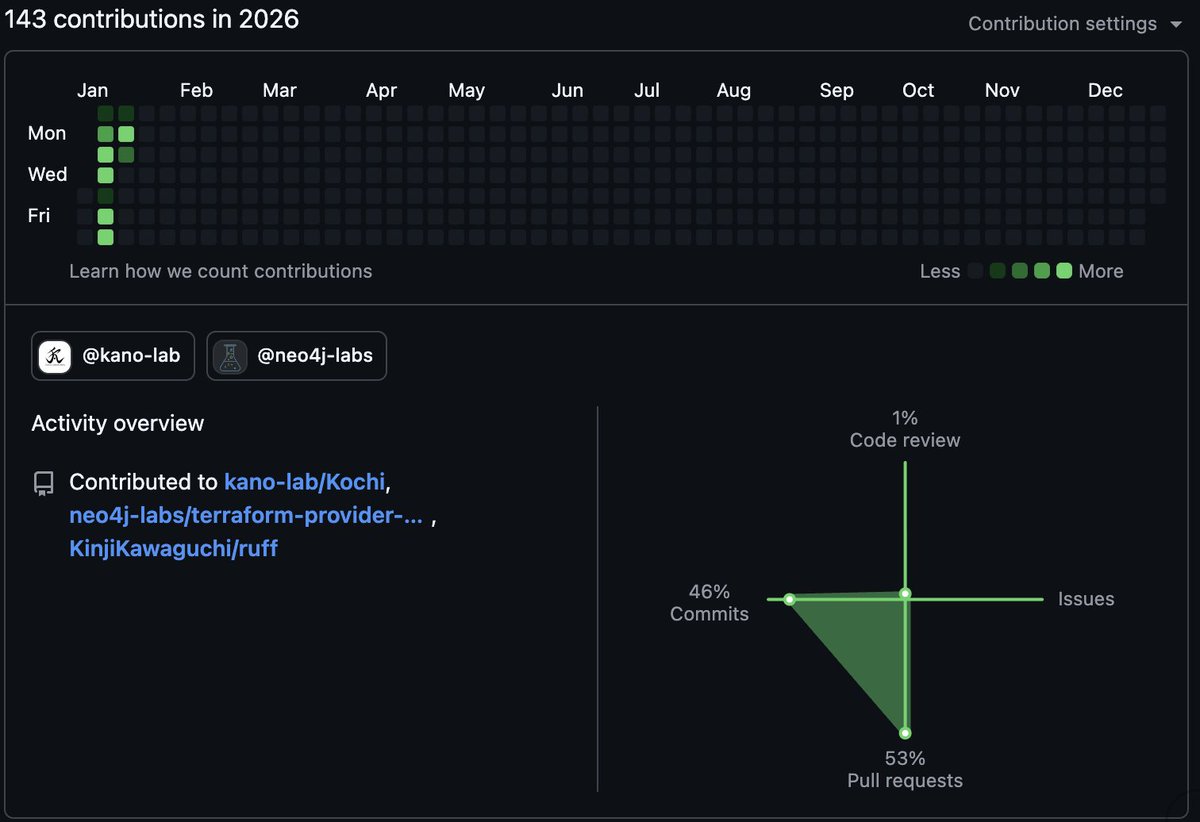Open the kano-lab/Kochi repository link
1200x822 pixels.
pyautogui.click(x=305, y=482)
